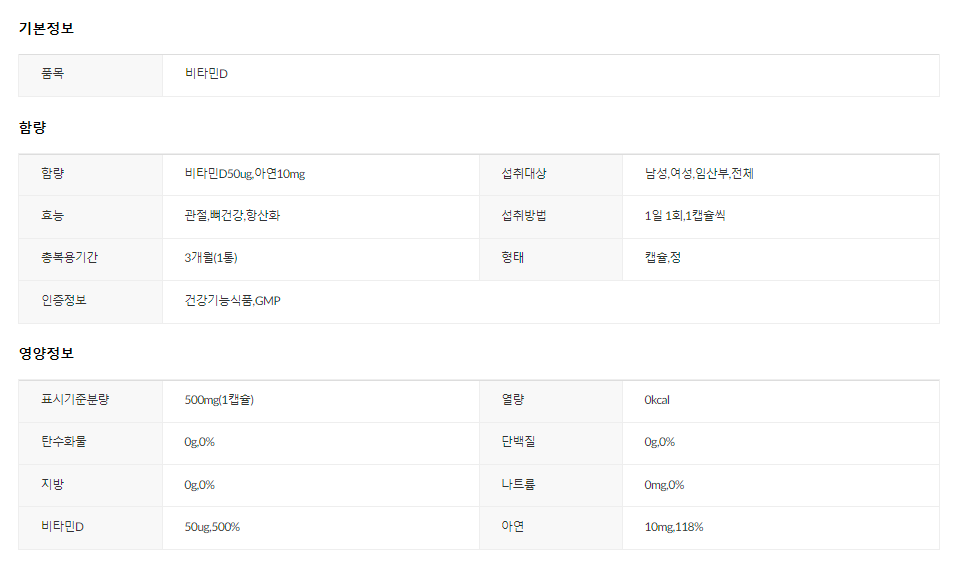Click the 함량 section heading above table

[32, 128]
